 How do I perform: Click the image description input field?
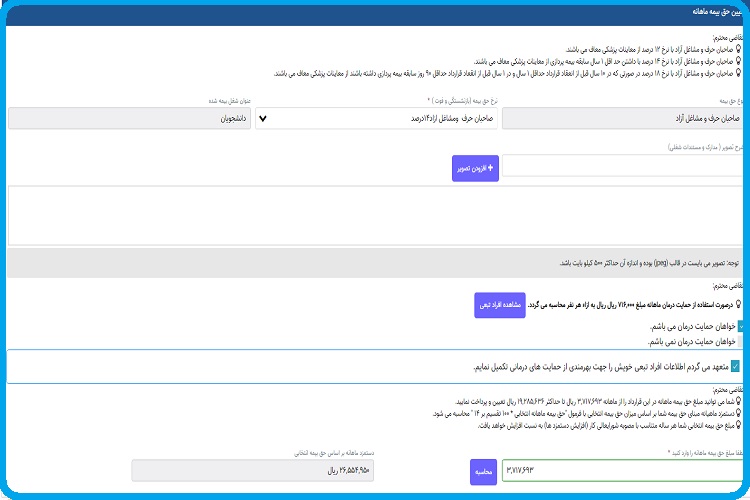(x=622, y=166)
